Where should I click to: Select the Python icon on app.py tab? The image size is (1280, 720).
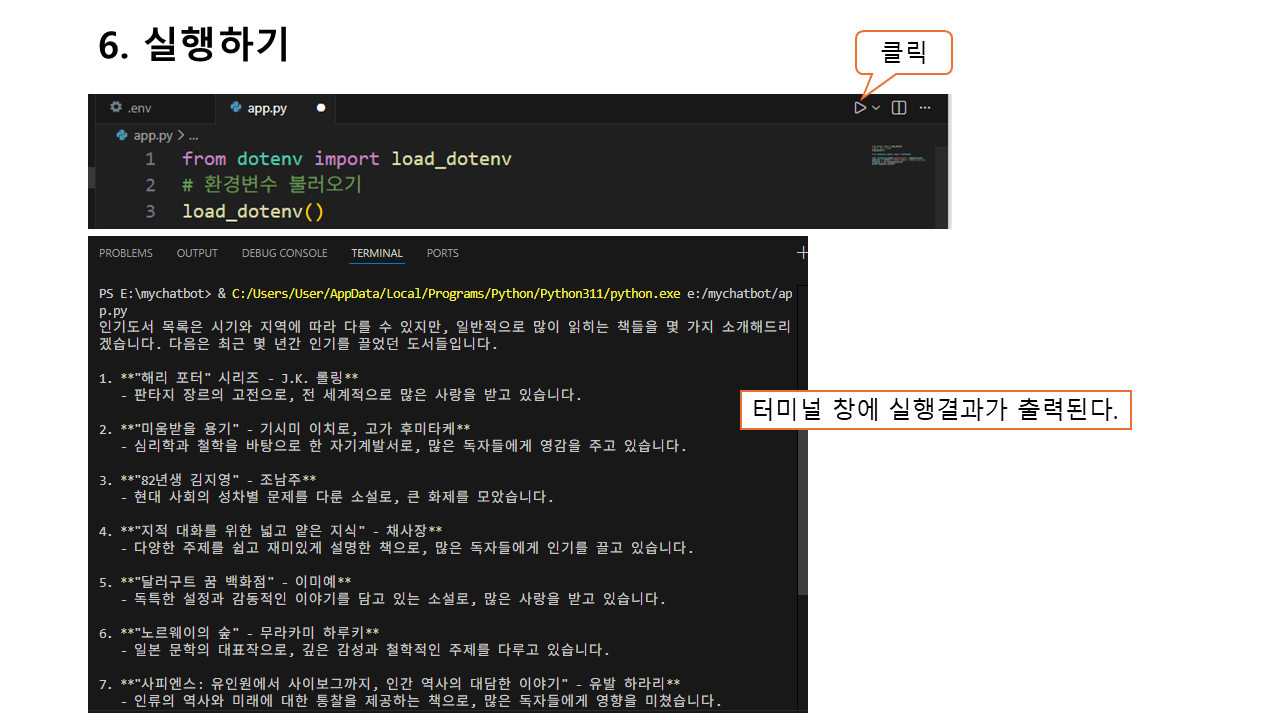(x=235, y=107)
